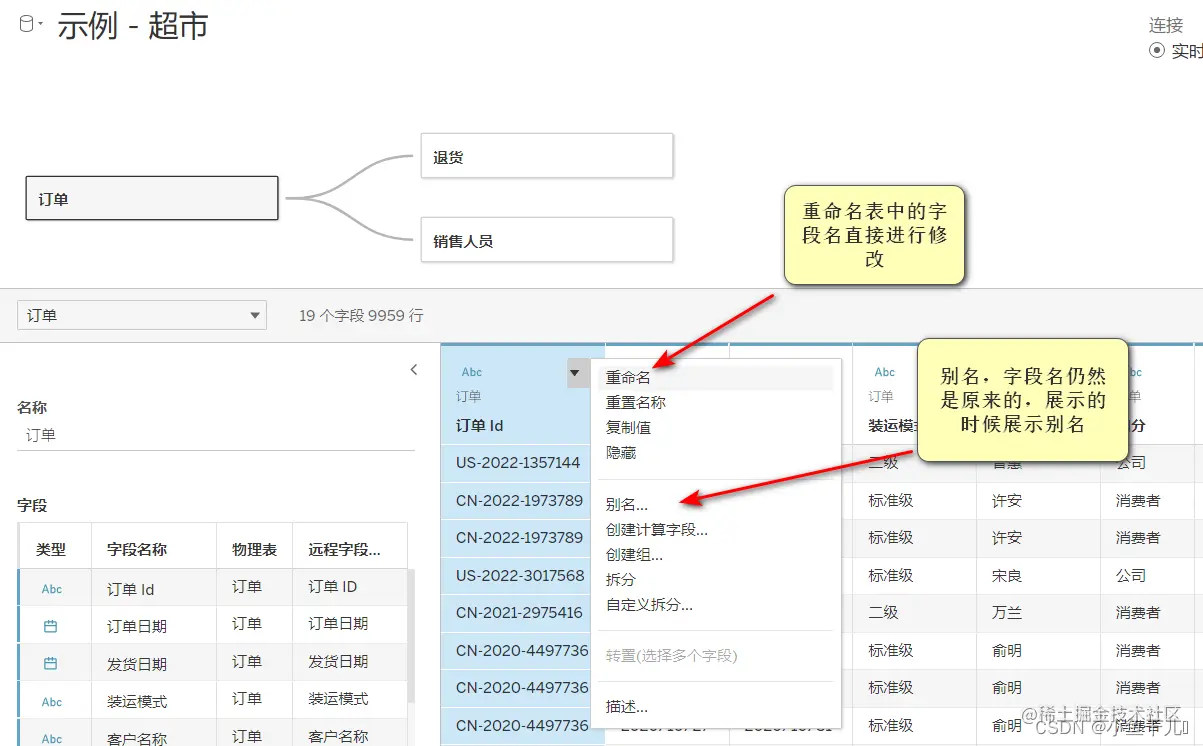Choose 描述... from the context menu
The image size is (1203, 746).
click(715, 706)
